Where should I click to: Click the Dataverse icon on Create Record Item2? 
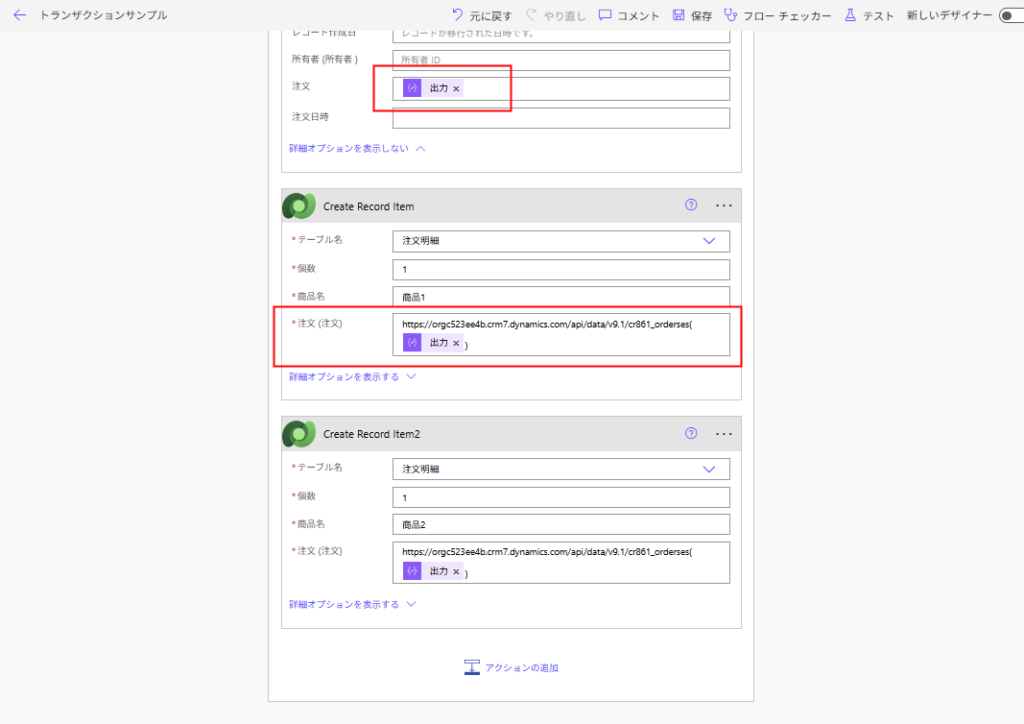(x=298, y=434)
